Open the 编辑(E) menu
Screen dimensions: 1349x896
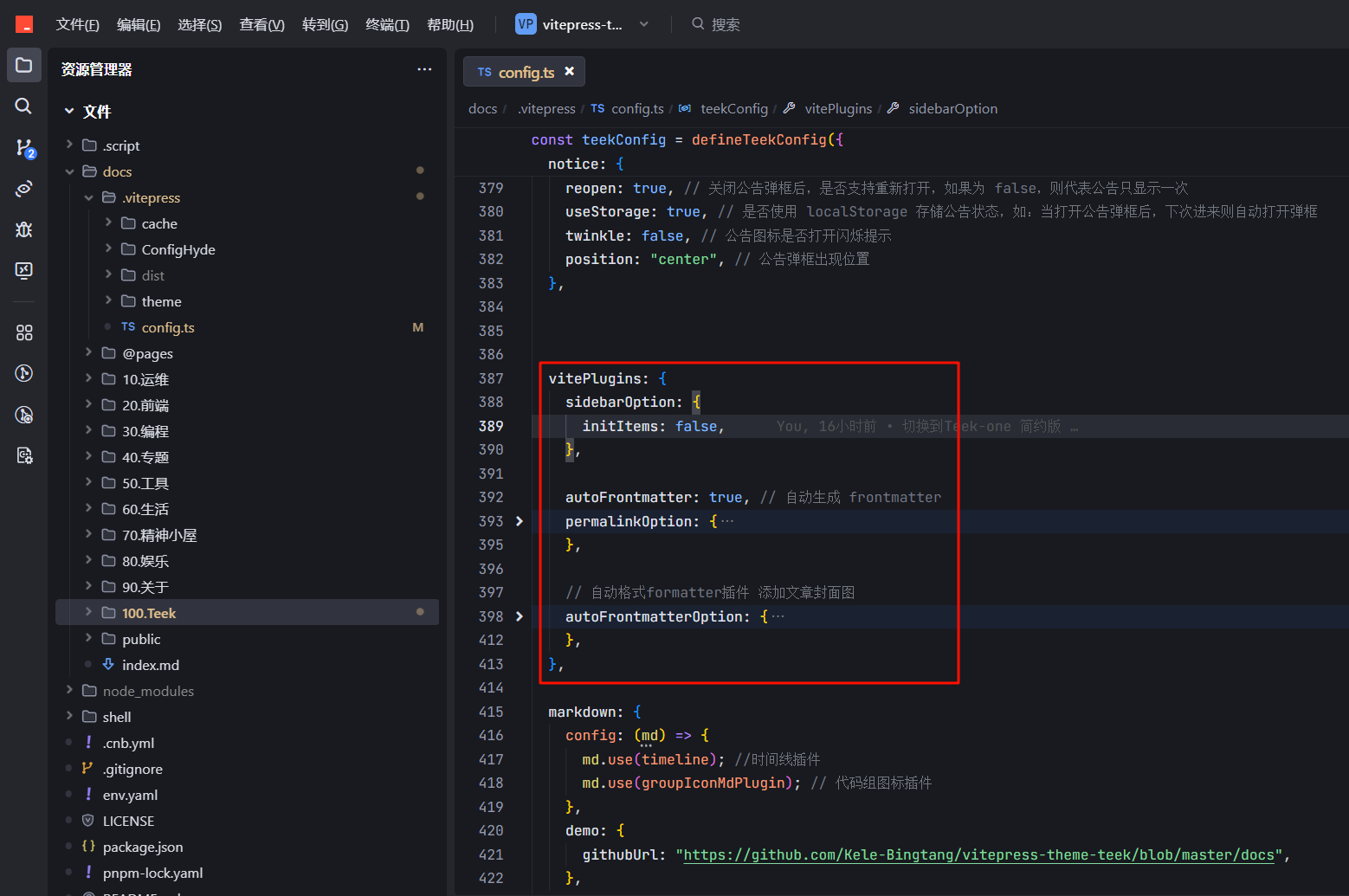pos(139,24)
